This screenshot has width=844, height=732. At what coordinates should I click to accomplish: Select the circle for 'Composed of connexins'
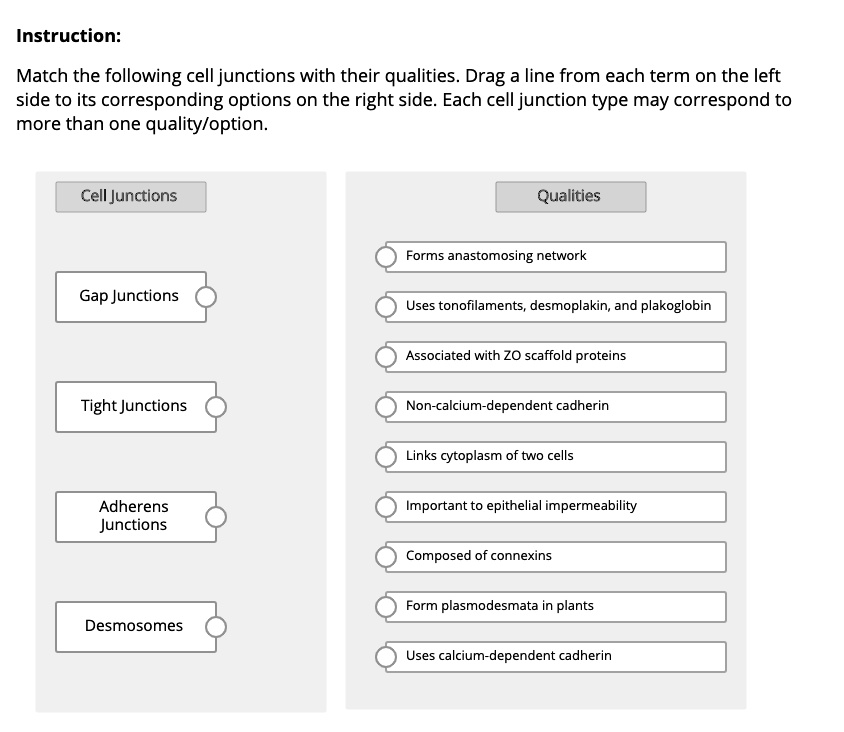click(x=385, y=557)
